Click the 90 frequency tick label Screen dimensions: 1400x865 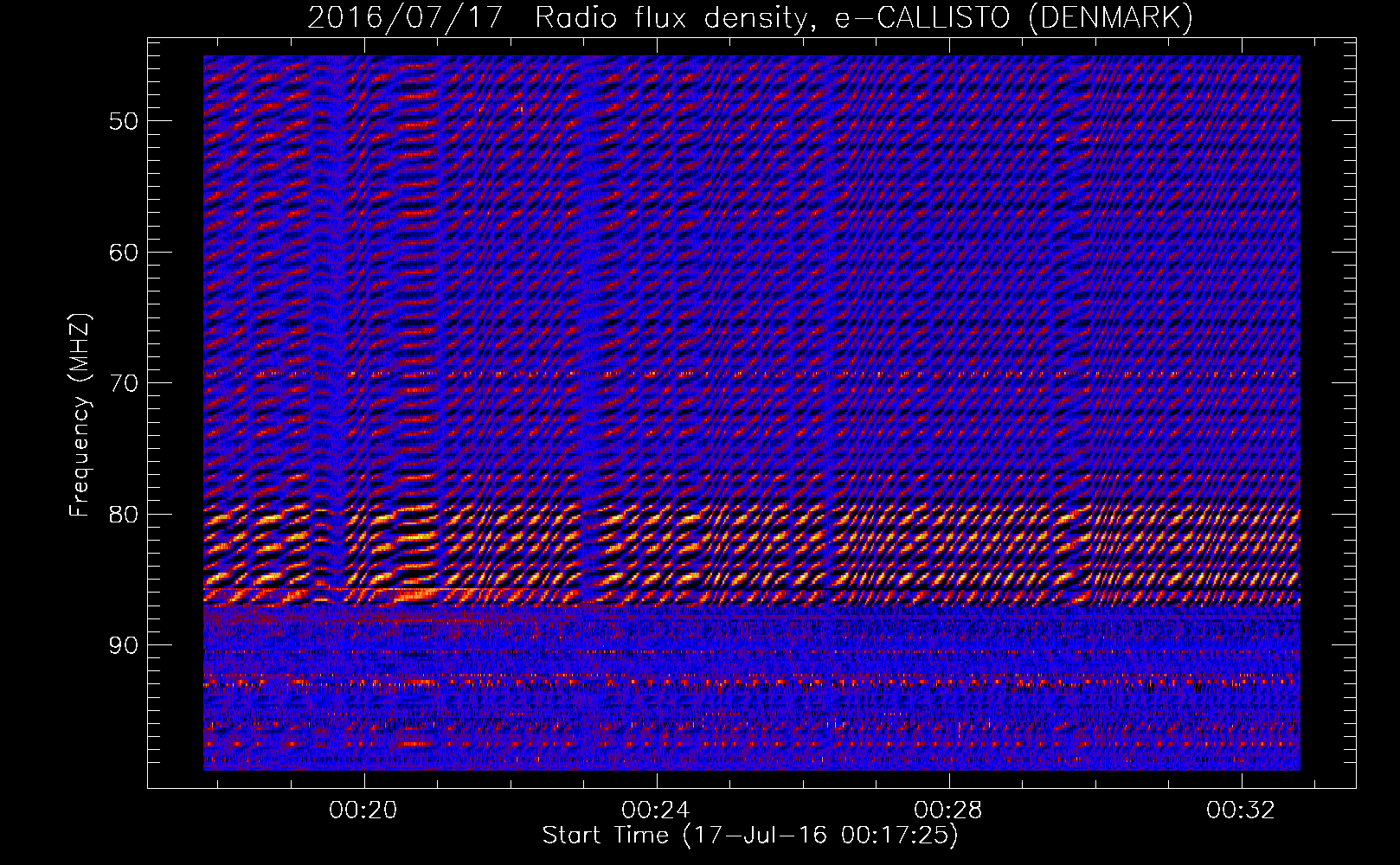[x=124, y=645]
